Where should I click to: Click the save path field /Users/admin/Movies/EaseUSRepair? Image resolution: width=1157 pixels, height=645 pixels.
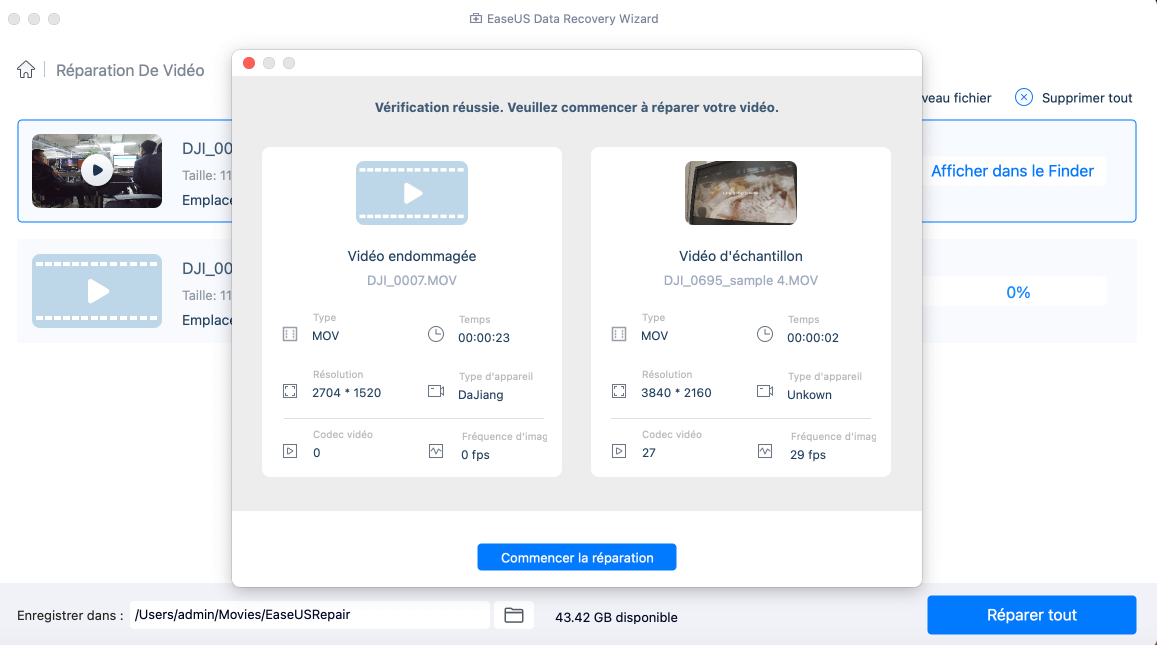(310, 615)
